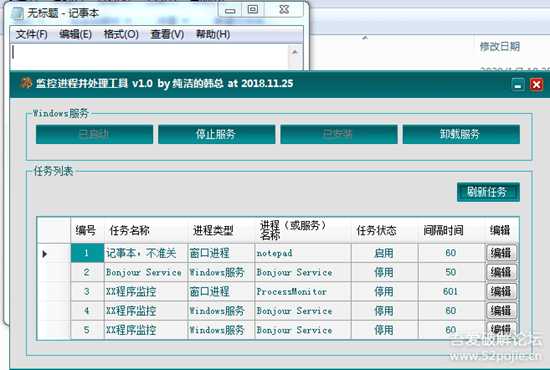Click inside the Notepad text area
The height and width of the screenshot is (370, 550).
tap(150, 57)
